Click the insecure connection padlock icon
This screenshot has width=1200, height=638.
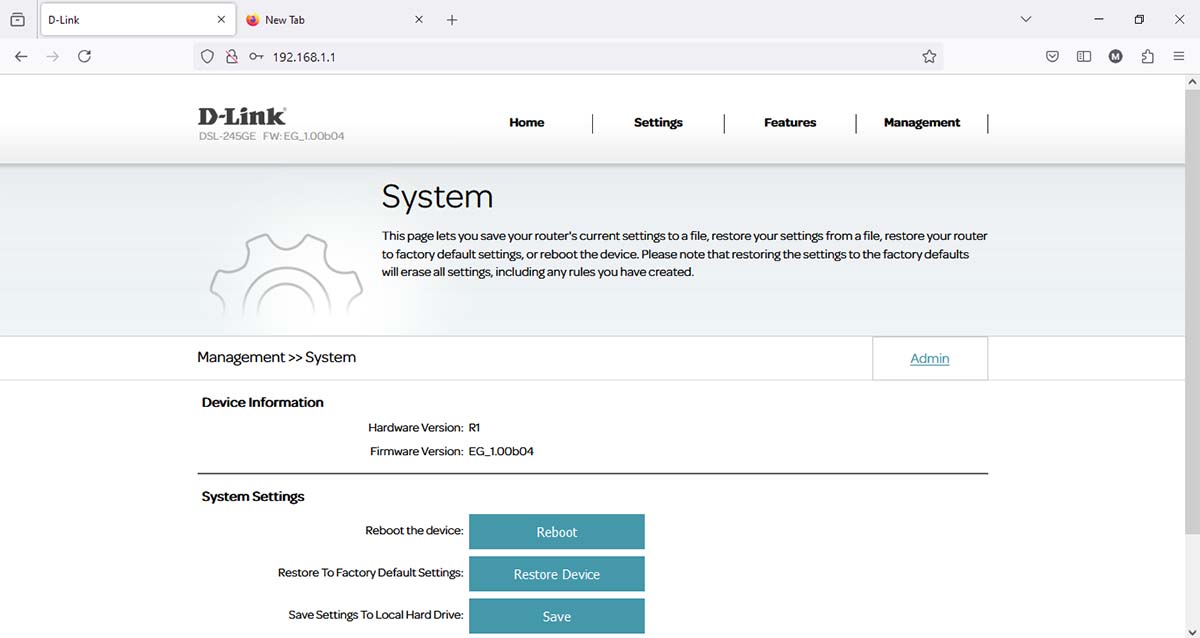232,57
